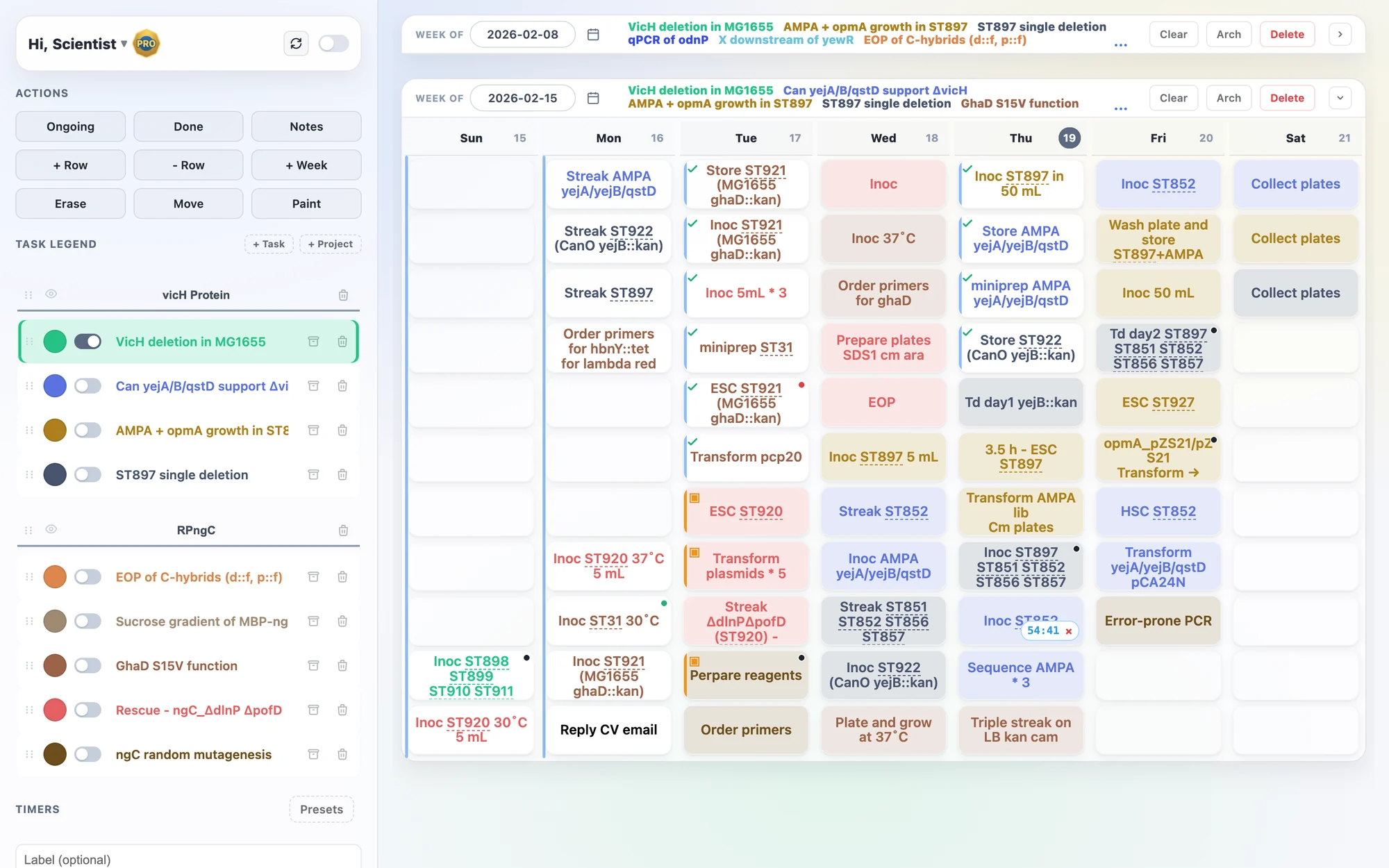The image size is (1389, 868).
Task: Select the Done action
Action: coord(188,126)
